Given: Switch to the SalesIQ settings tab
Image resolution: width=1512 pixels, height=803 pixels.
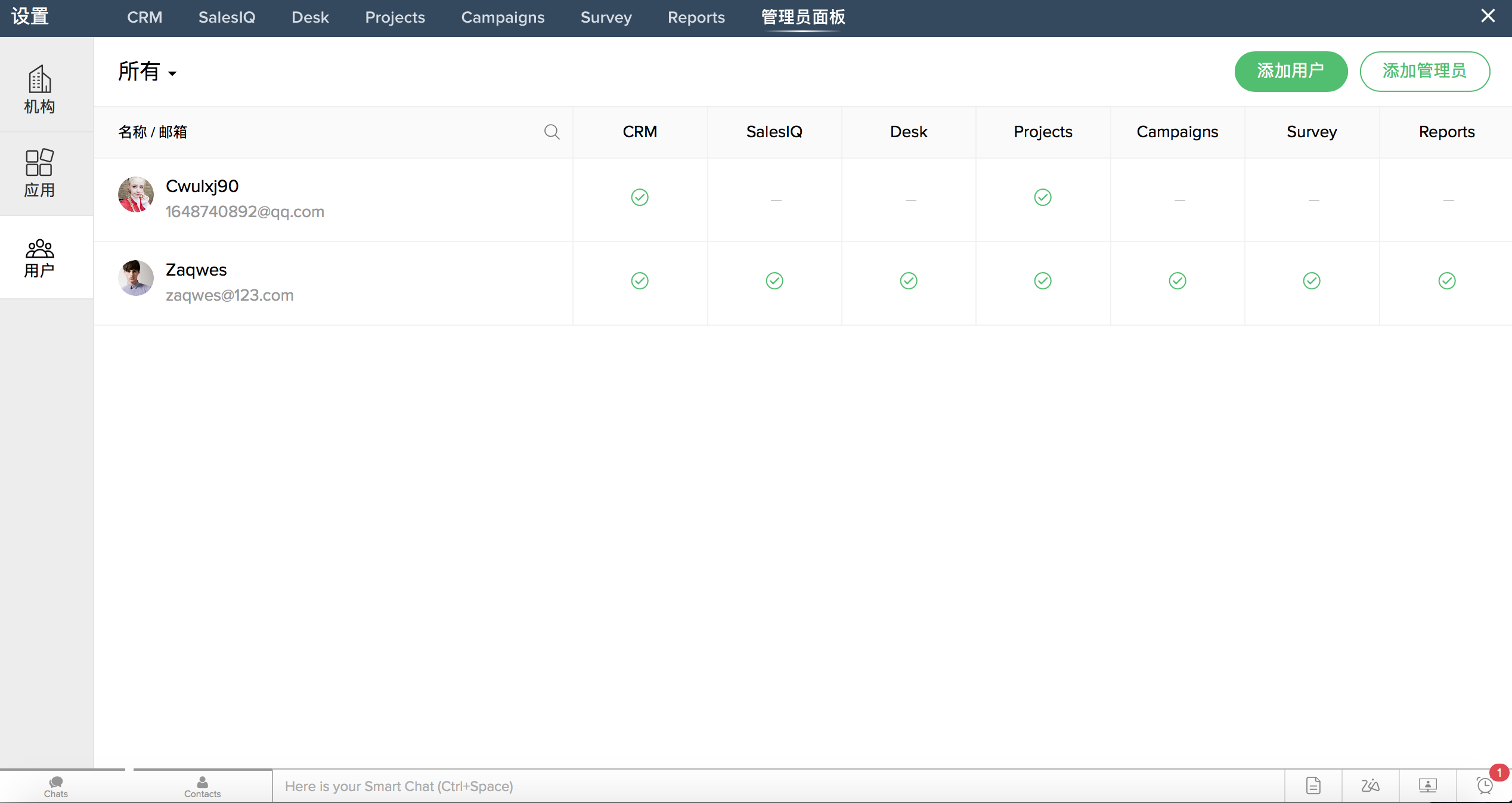Looking at the screenshot, I should (x=227, y=17).
